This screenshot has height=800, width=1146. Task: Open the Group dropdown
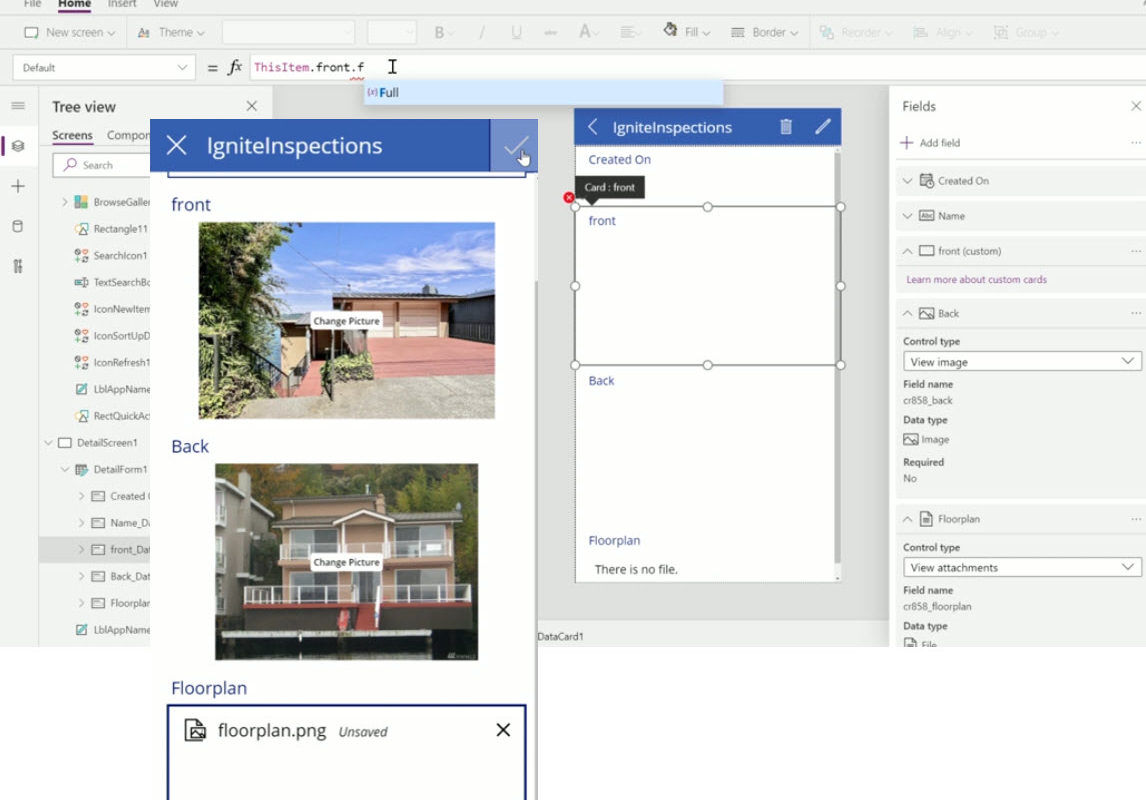click(1025, 32)
